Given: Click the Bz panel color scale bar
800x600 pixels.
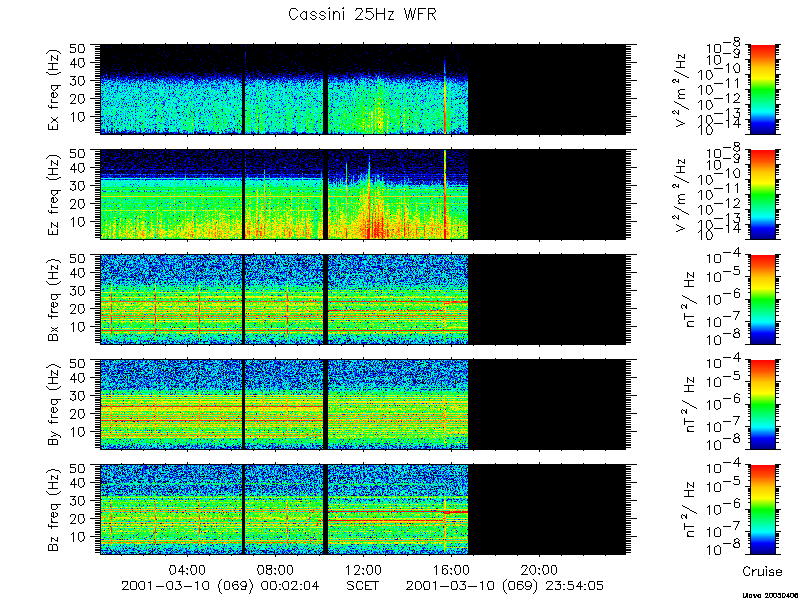Looking at the screenshot, I should (x=763, y=510).
